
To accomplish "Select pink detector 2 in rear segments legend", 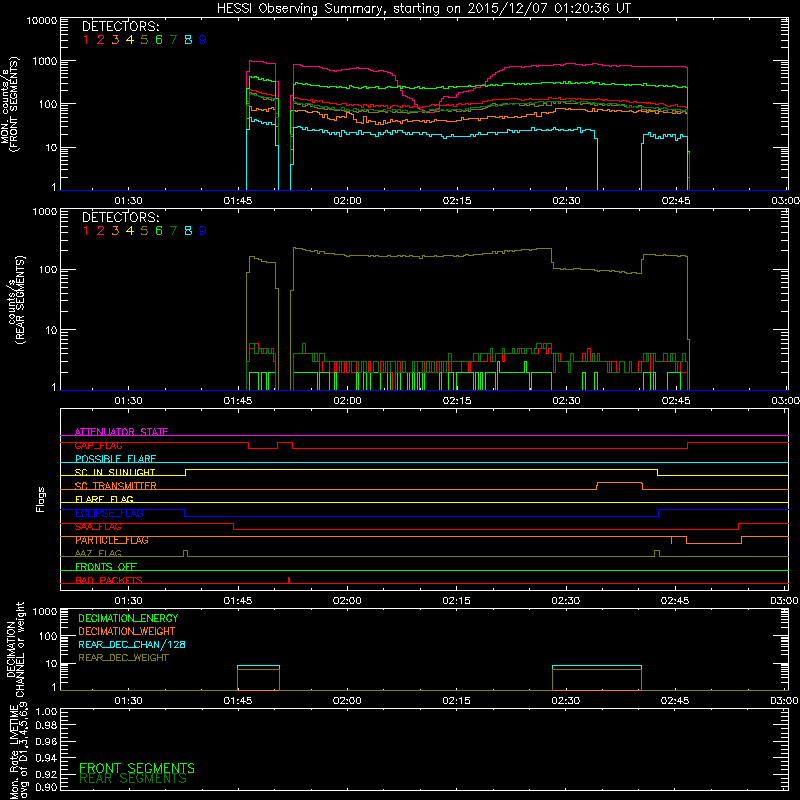I will (x=101, y=231).
